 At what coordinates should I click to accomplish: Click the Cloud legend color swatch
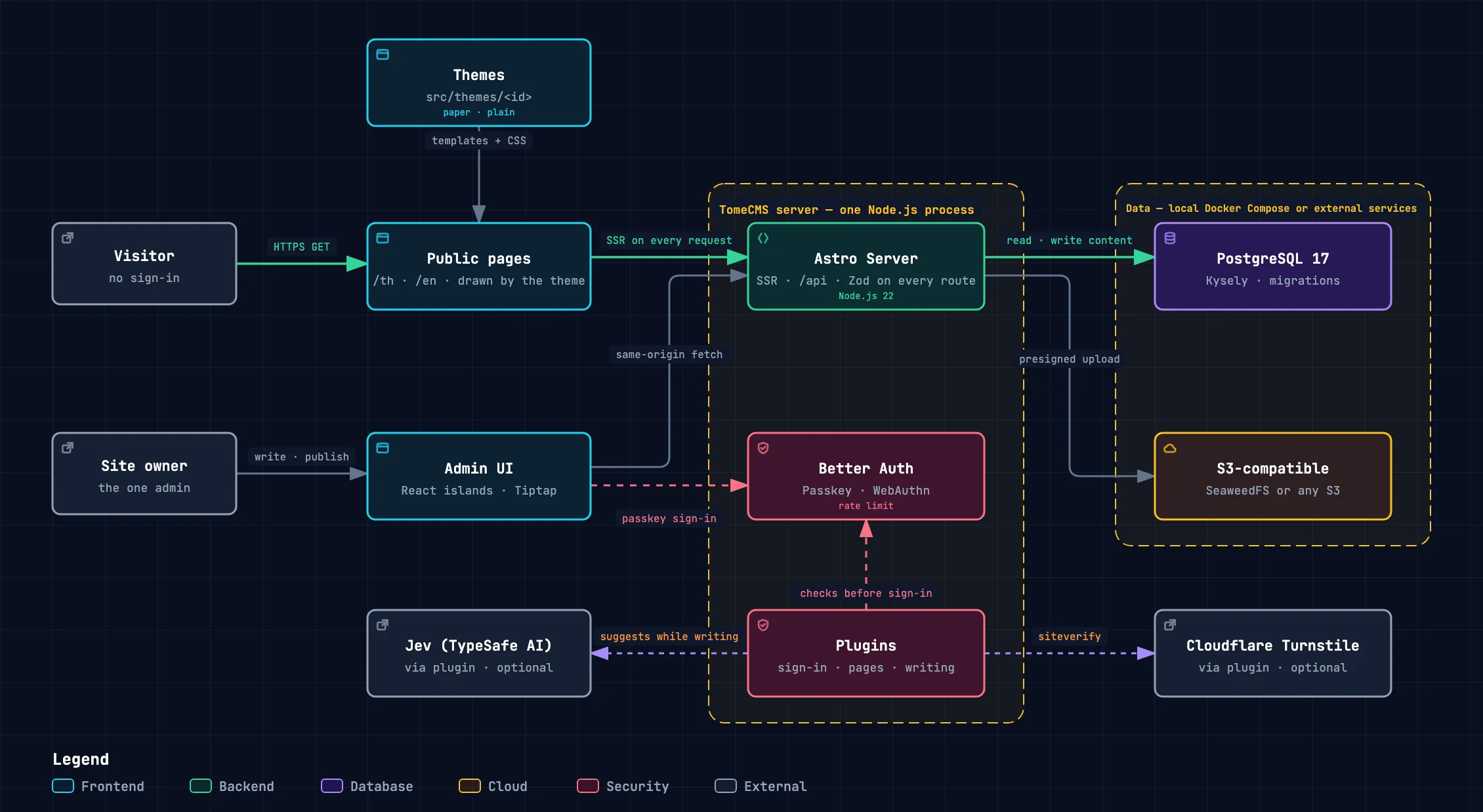[470, 786]
